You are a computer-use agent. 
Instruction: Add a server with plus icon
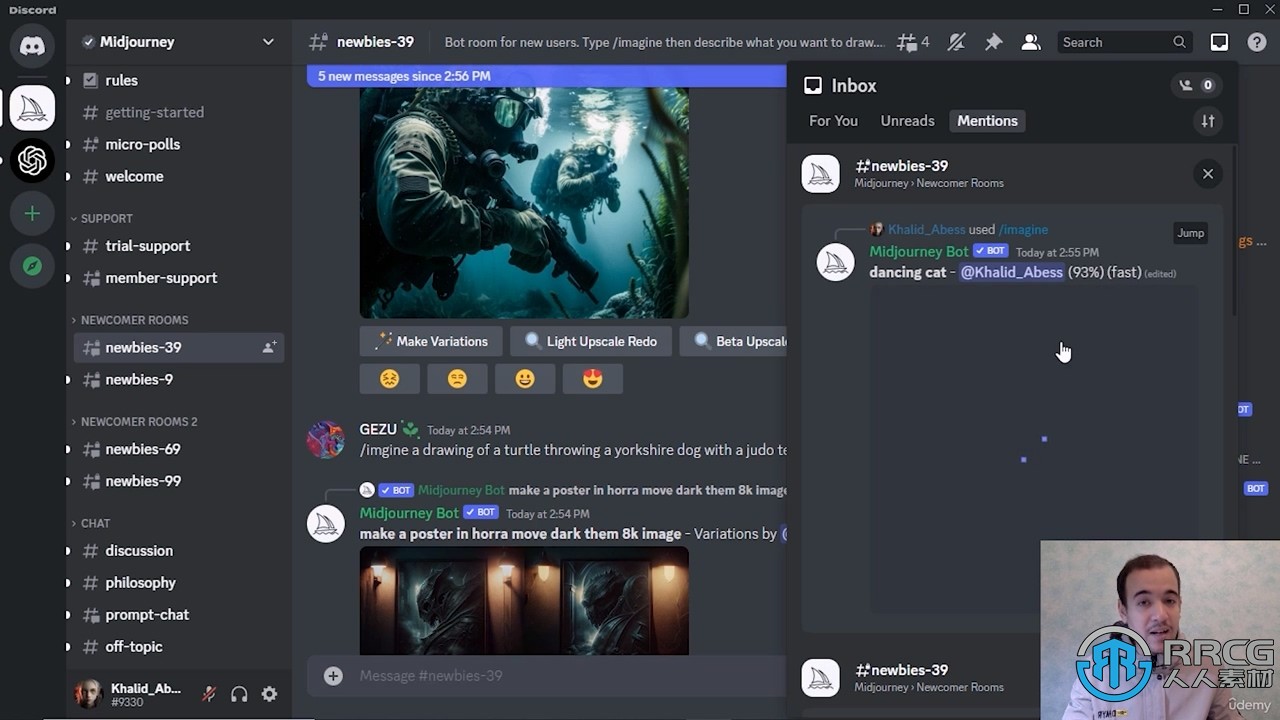tap(32, 213)
